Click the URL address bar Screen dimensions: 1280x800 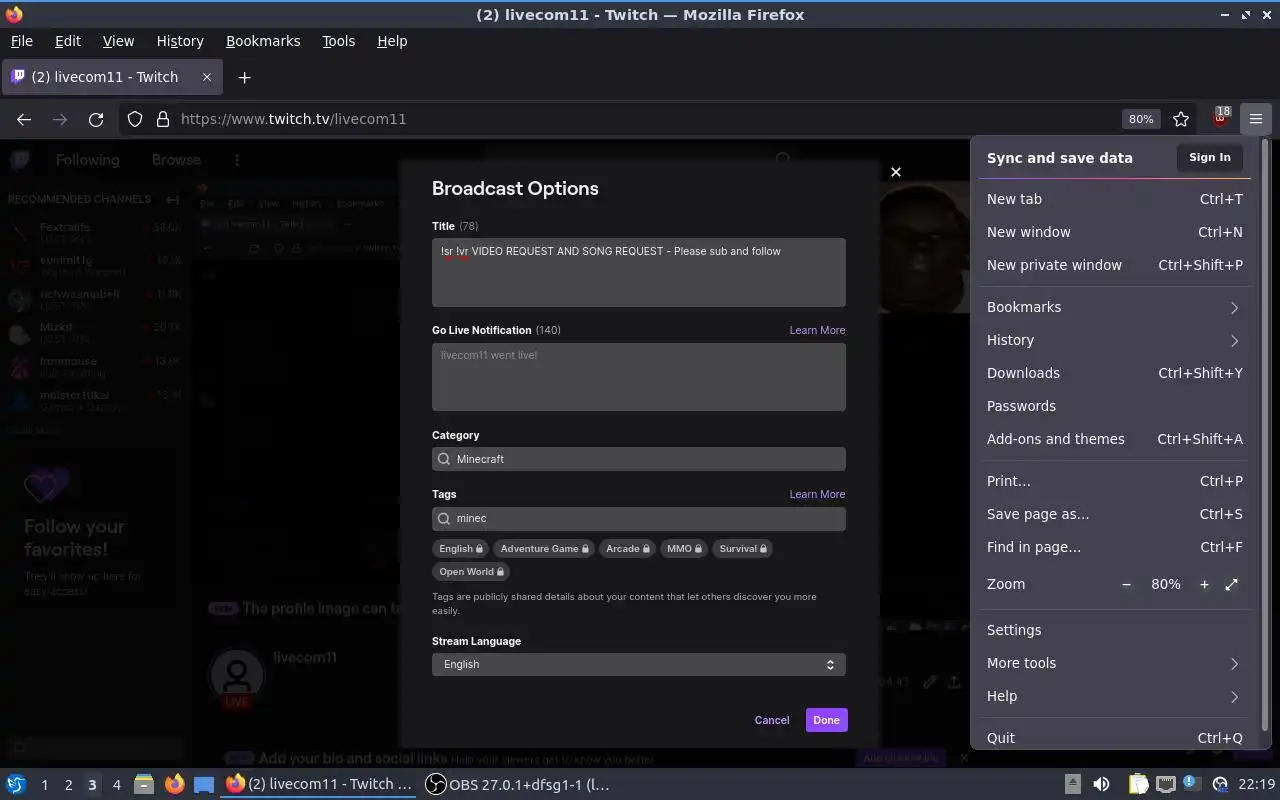point(640,119)
